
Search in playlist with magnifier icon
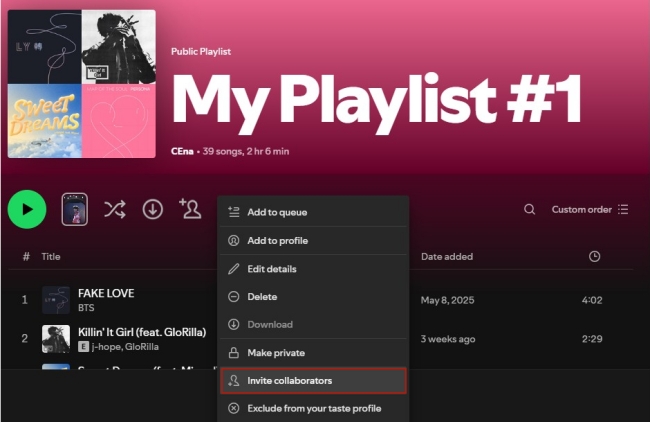coord(529,209)
